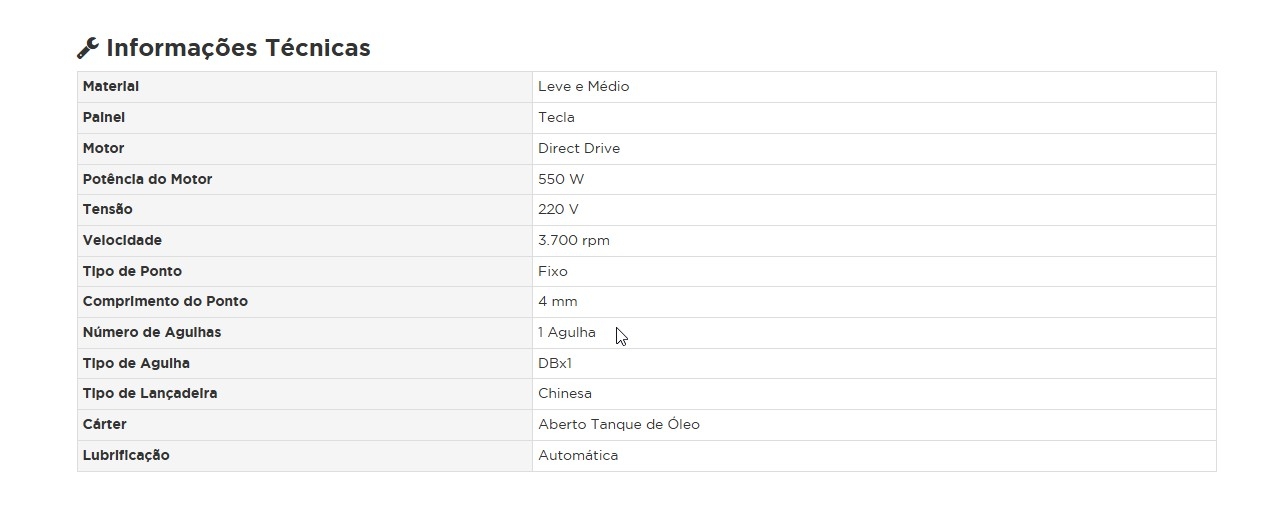Click the DBx1 needle type value
This screenshot has width=1268, height=508.
555,363
